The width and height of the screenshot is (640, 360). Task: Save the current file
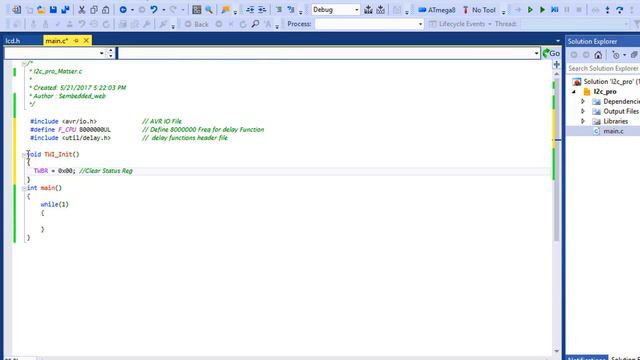click(x=53, y=9)
